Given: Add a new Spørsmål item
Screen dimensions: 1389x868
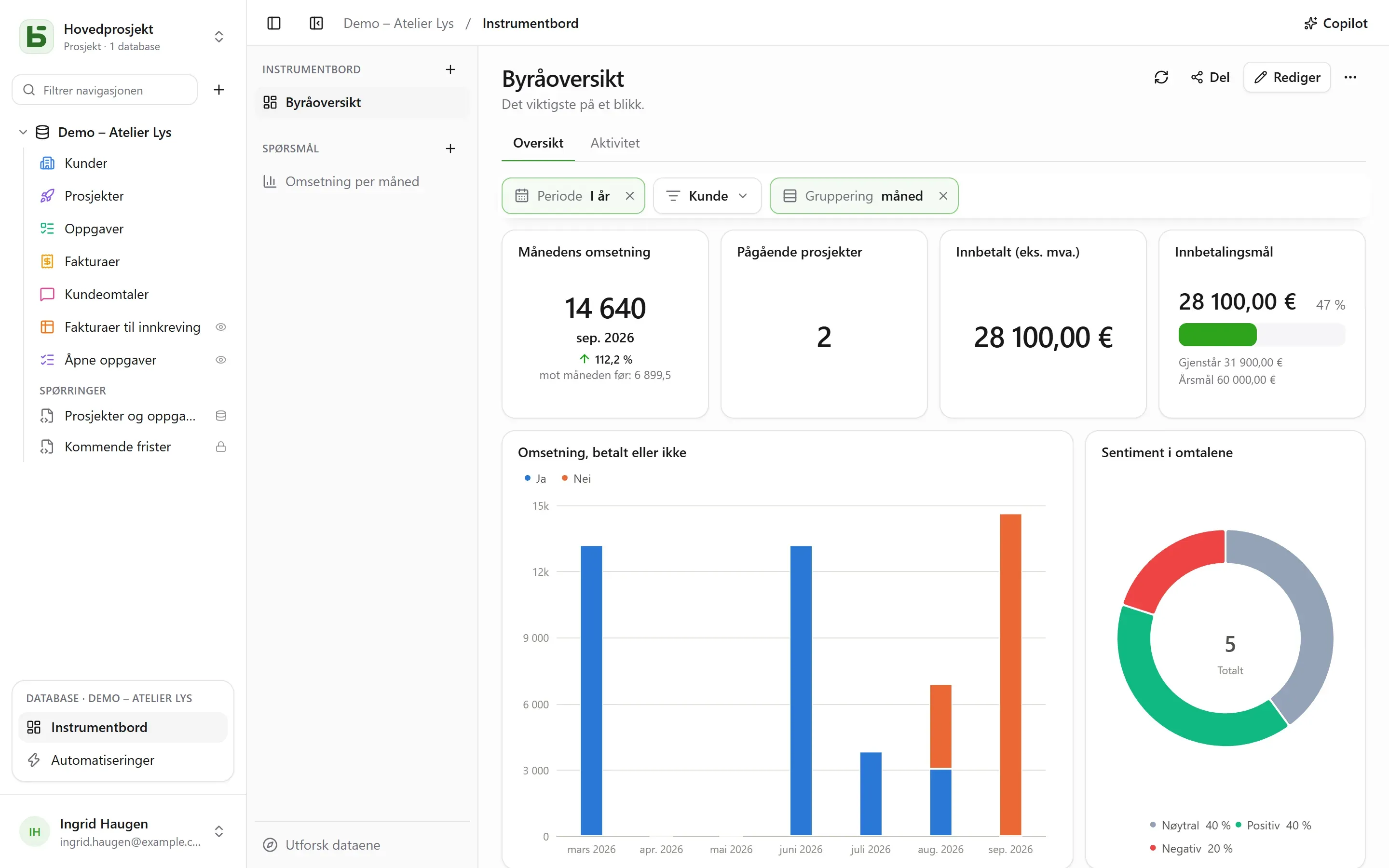Looking at the screenshot, I should (450, 149).
